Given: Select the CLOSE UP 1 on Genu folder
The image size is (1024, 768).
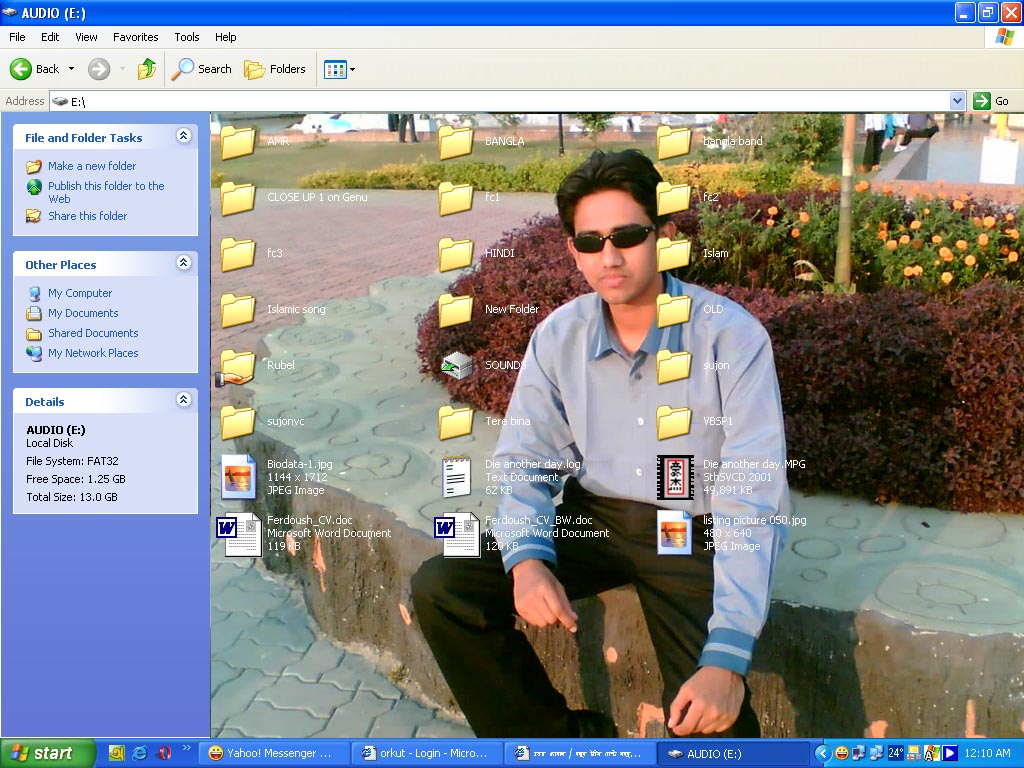Looking at the screenshot, I should [x=238, y=198].
